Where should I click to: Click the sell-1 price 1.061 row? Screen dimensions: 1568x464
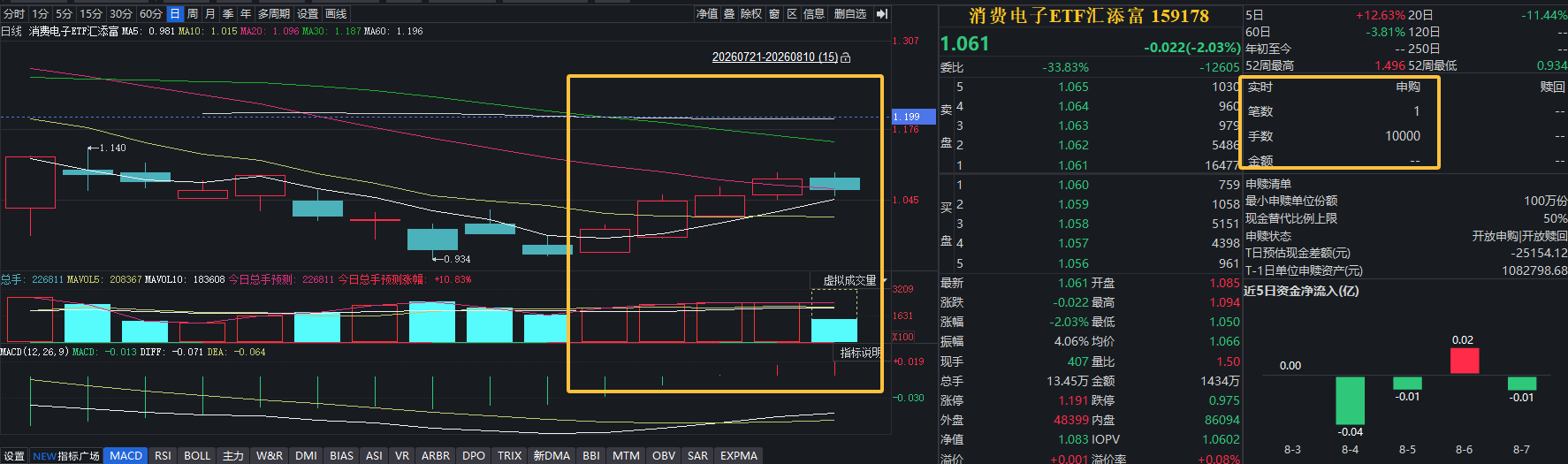[x=1090, y=165]
